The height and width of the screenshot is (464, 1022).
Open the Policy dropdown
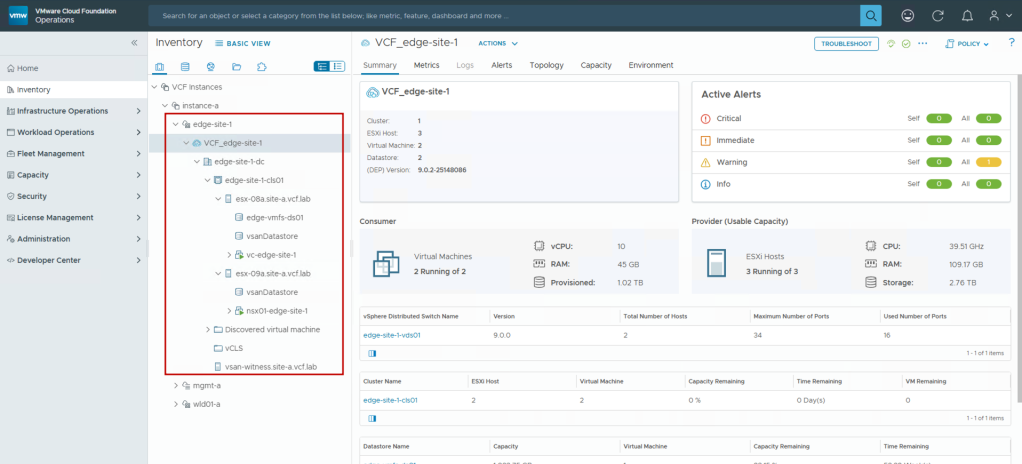[967, 44]
